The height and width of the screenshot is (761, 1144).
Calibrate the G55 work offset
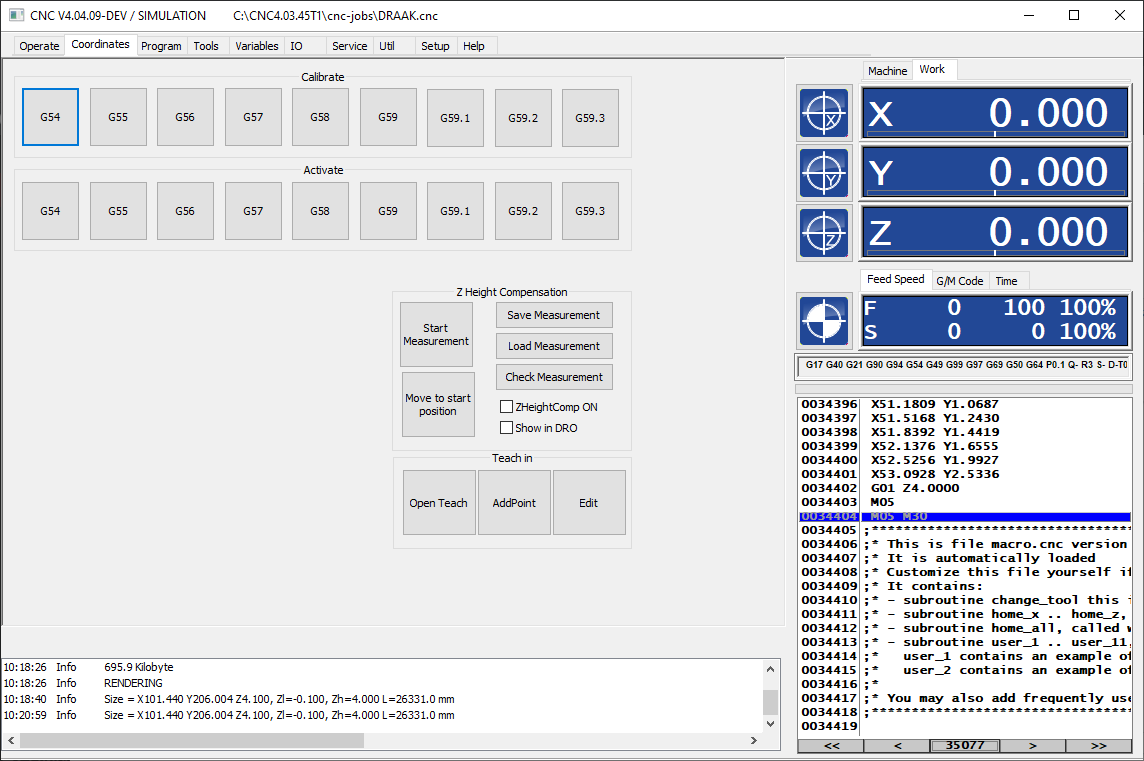tap(118, 117)
